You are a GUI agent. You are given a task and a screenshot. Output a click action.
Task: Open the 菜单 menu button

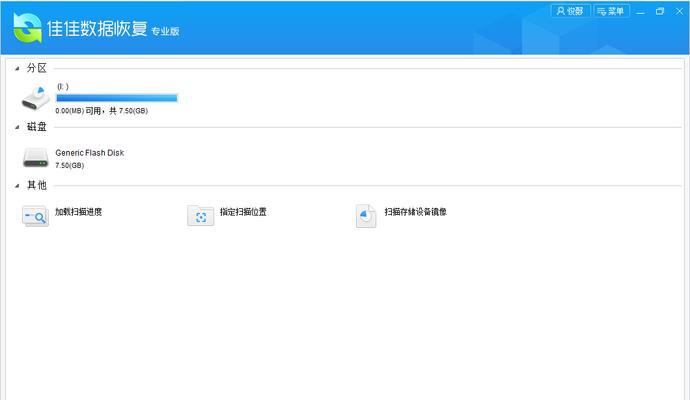pyautogui.click(x=611, y=11)
